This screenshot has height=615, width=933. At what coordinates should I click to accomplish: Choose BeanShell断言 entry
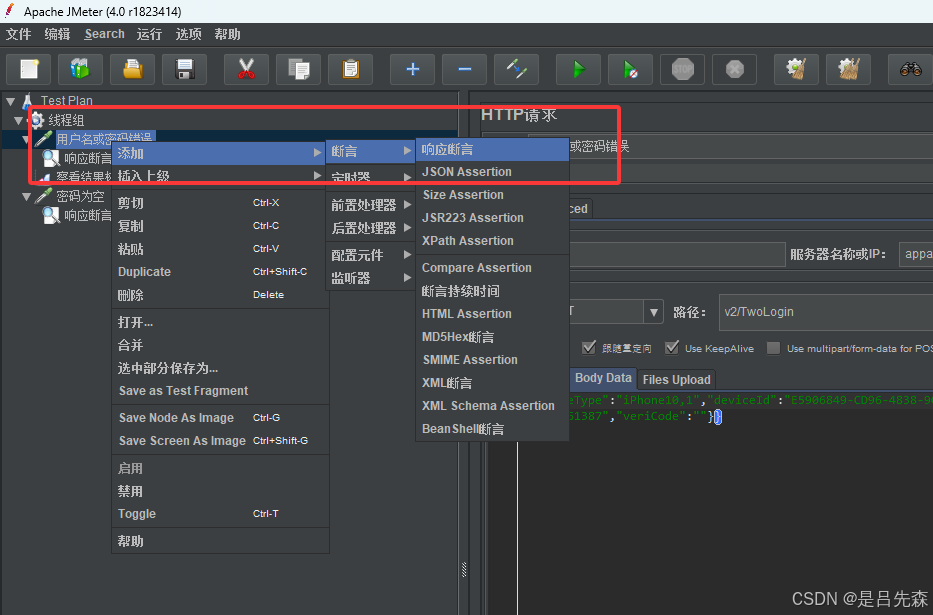[x=492, y=429]
